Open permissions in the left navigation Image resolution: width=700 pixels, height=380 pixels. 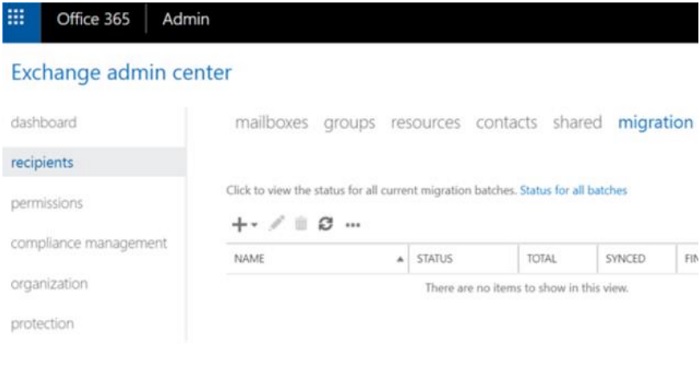pyautogui.click(x=47, y=203)
